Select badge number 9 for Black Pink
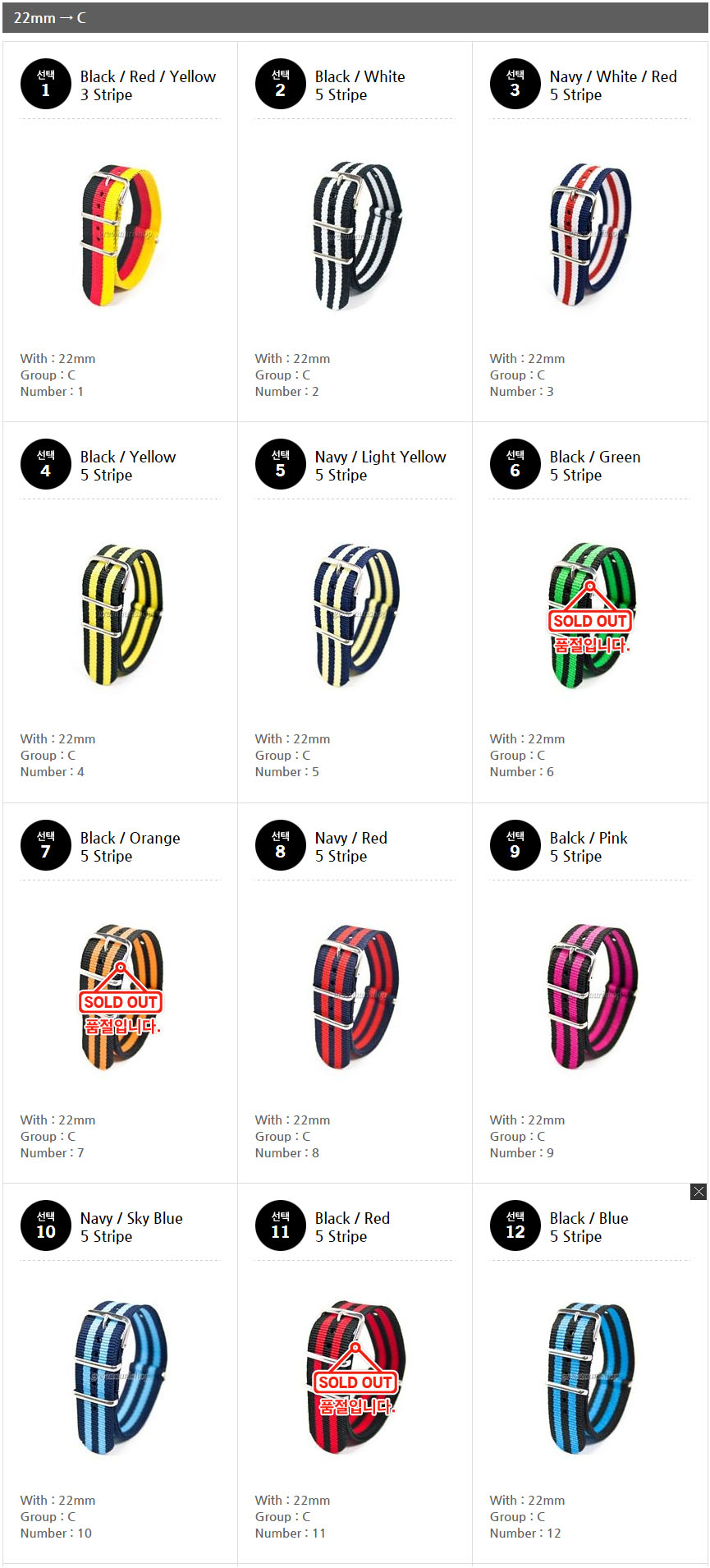Screen dimensions: 710x1568 coord(515,845)
